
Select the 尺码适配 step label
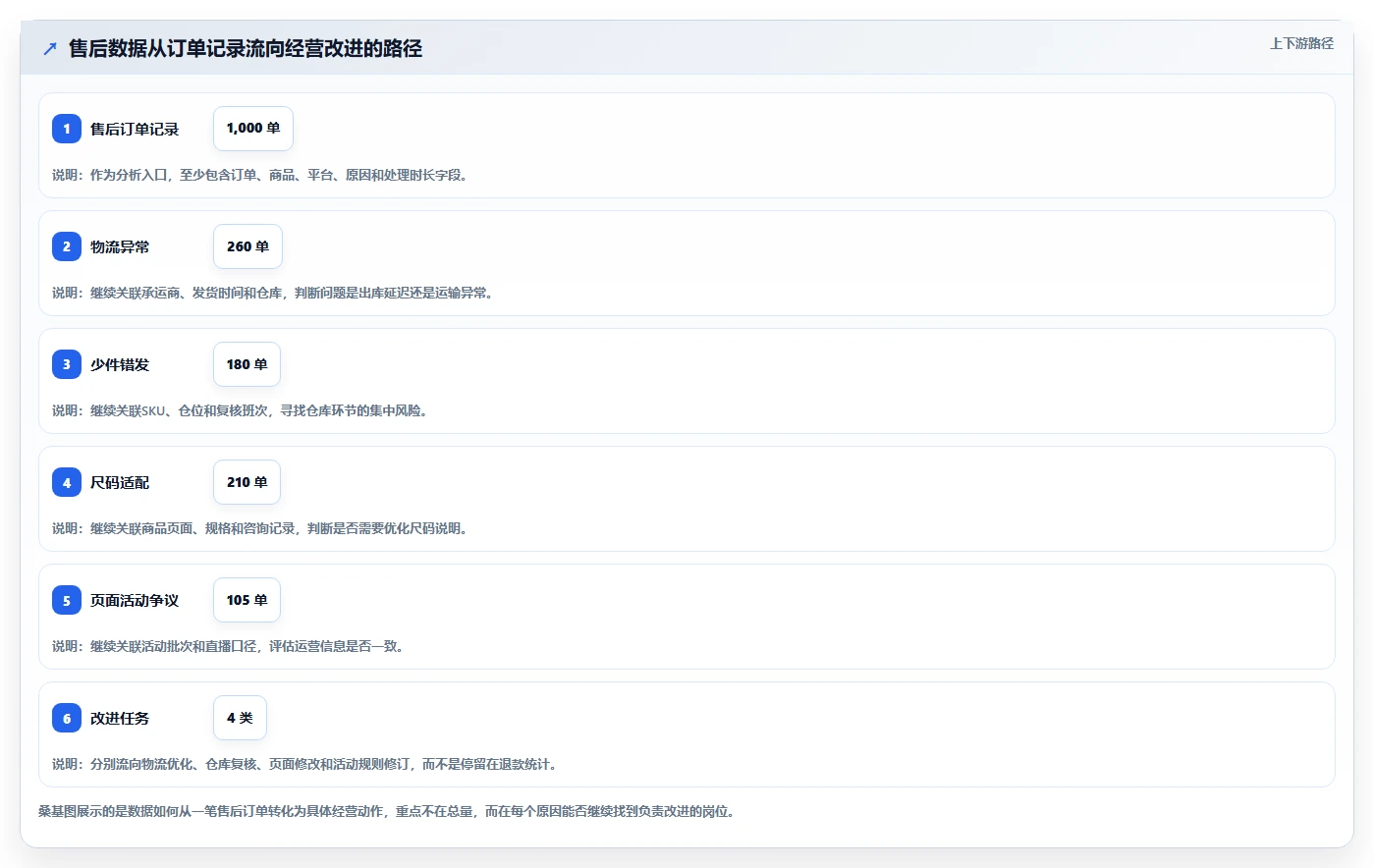[x=120, y=482]
